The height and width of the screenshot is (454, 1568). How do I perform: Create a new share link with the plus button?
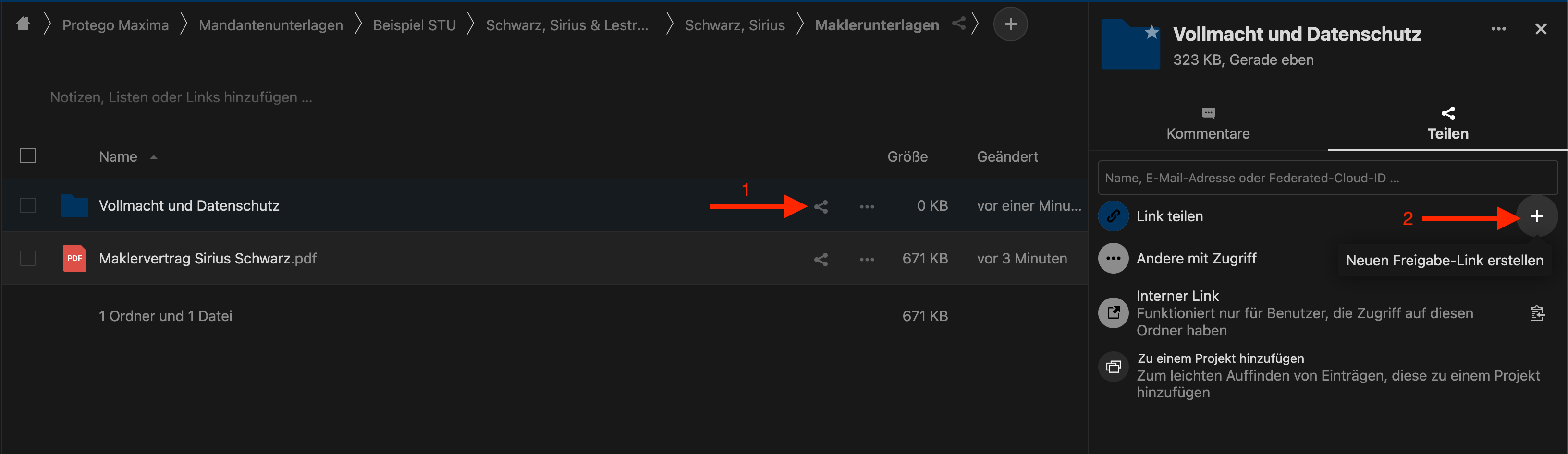pos(1538,216)
